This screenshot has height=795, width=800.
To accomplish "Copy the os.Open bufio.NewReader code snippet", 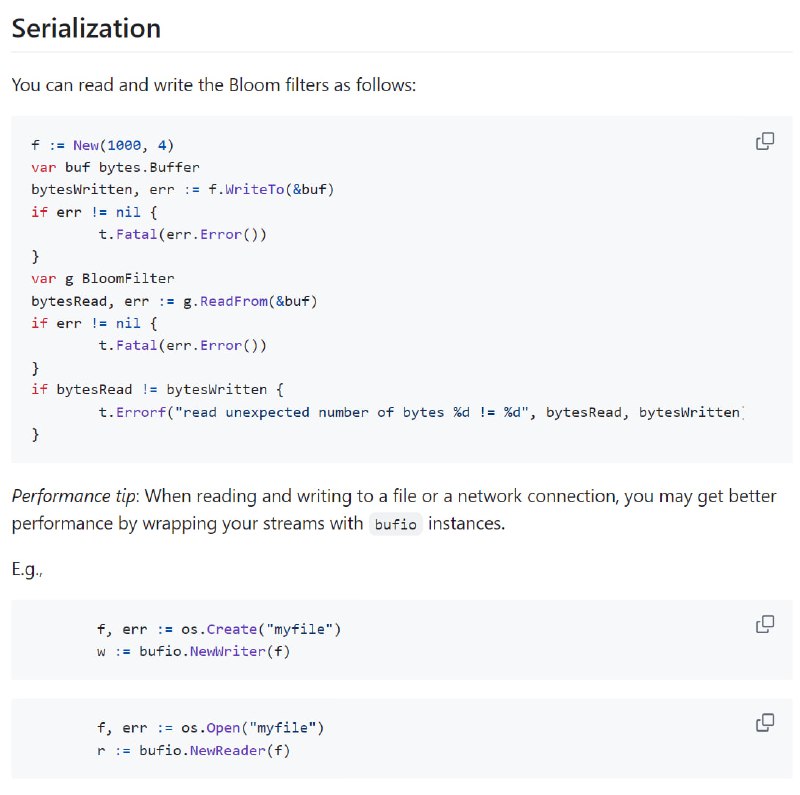I will (765, 723).
